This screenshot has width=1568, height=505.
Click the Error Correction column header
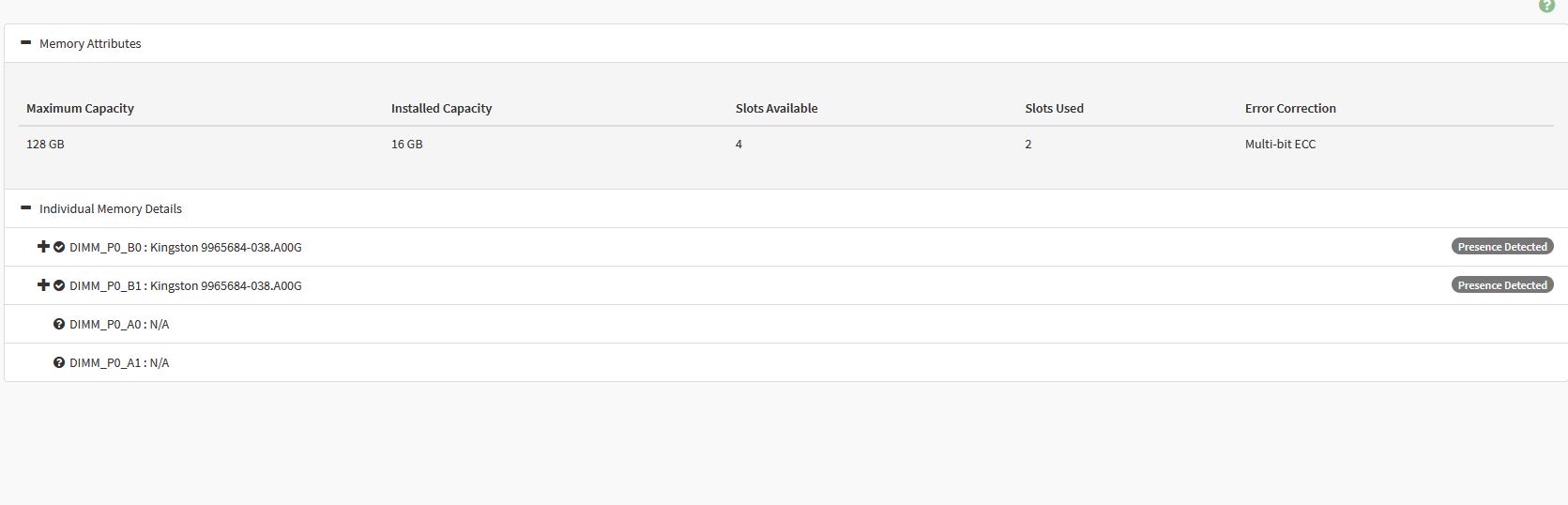point(1290,108)
